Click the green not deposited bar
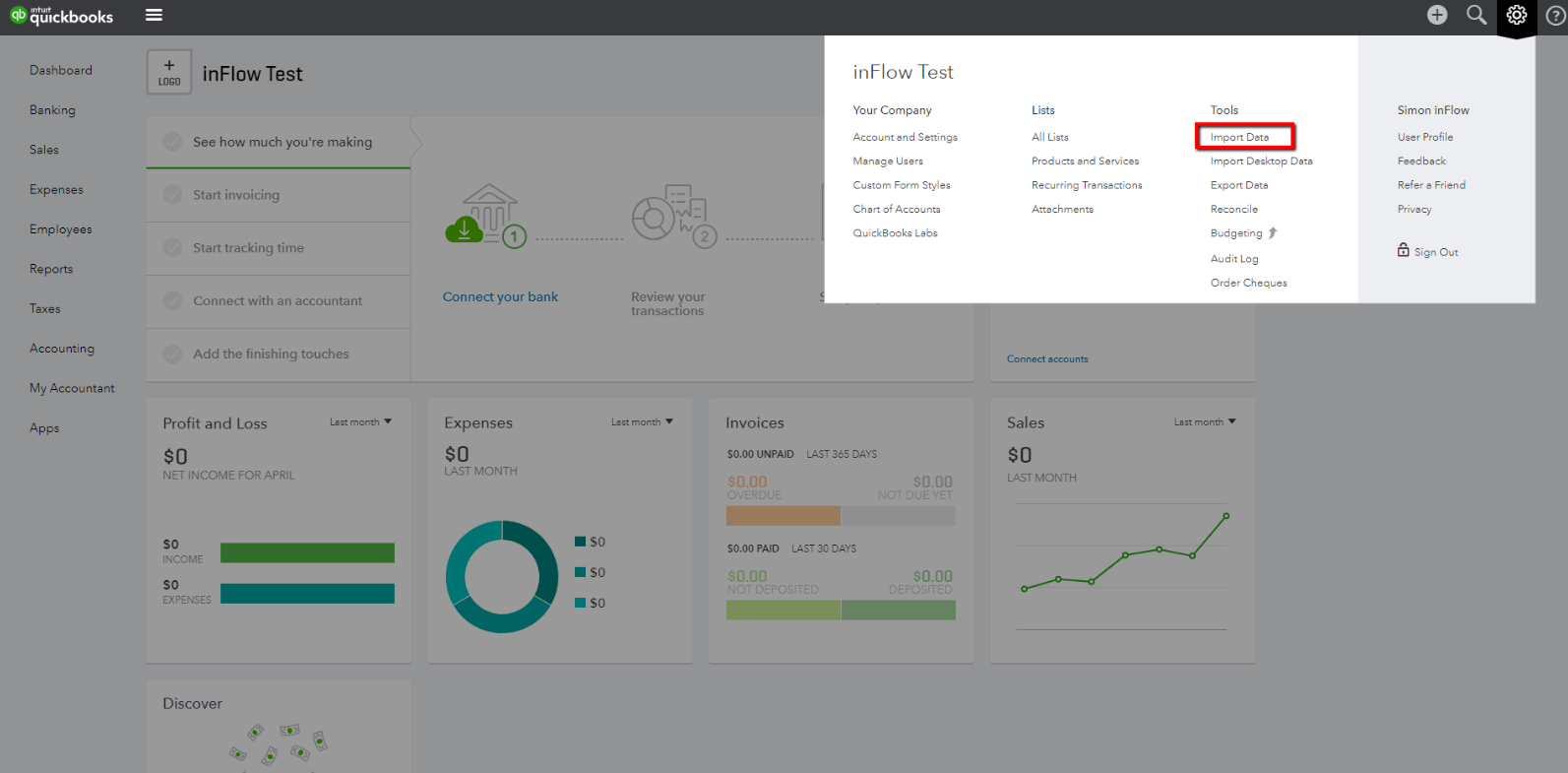This screenshot has height=773, width=1568. (784, 610)
